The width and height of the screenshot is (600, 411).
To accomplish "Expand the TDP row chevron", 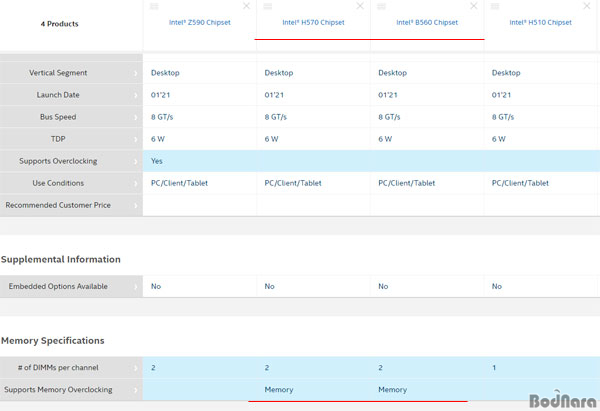I will point(135,139).
